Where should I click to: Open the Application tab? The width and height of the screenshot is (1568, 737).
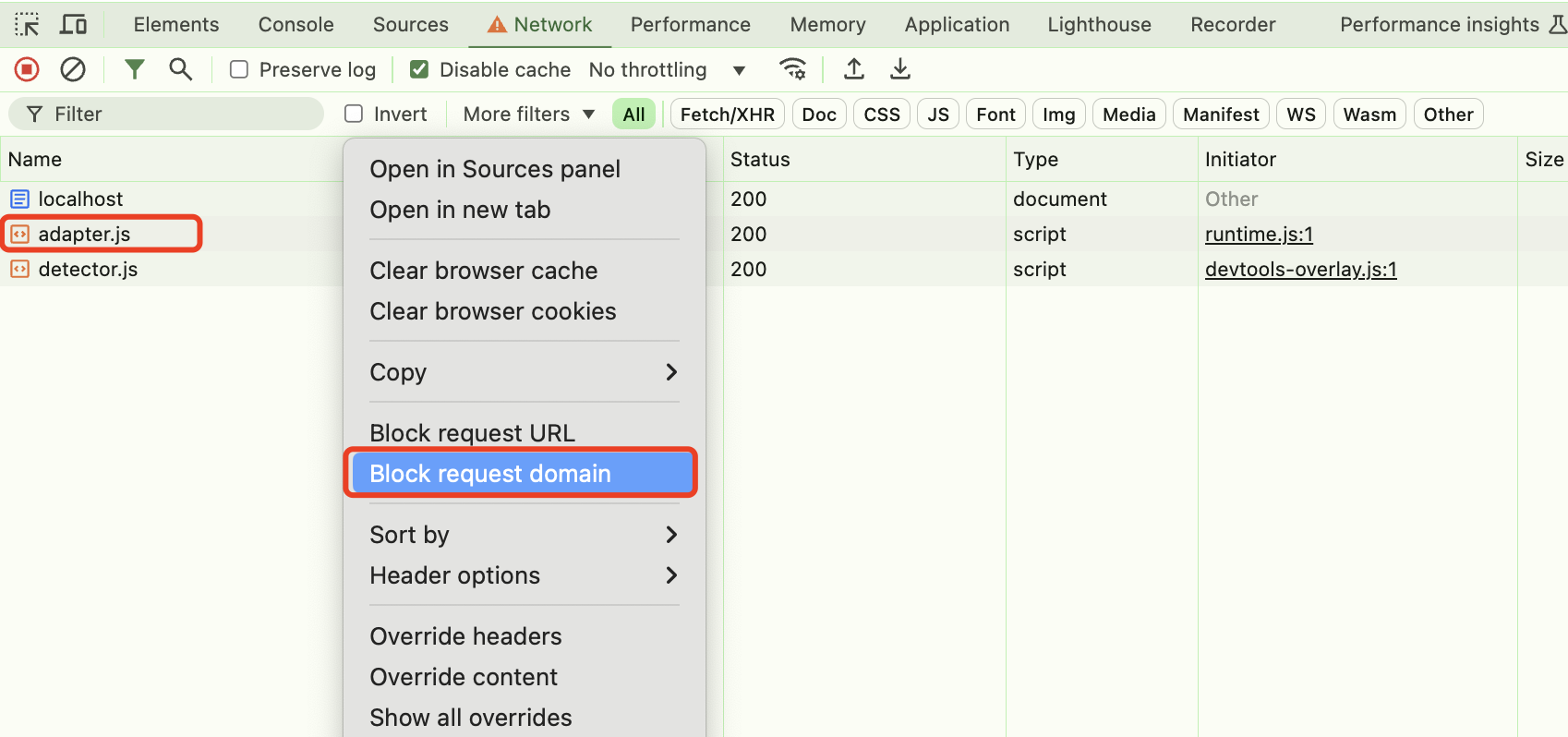point(958,24)
